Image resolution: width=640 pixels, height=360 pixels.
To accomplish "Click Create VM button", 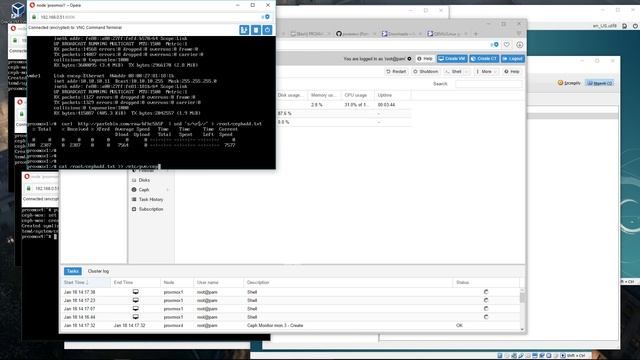I will click(452, 59).
